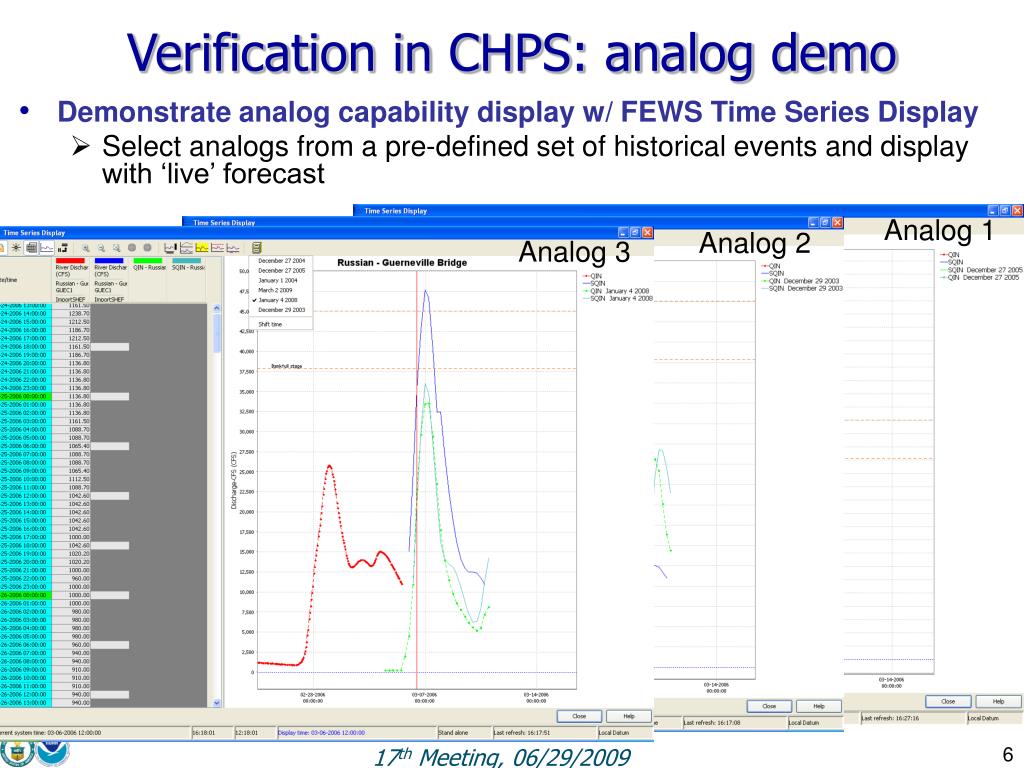Click the second grey circle toolbar icon
Screen dimensions: 1024x768
(x=148, y=248)
